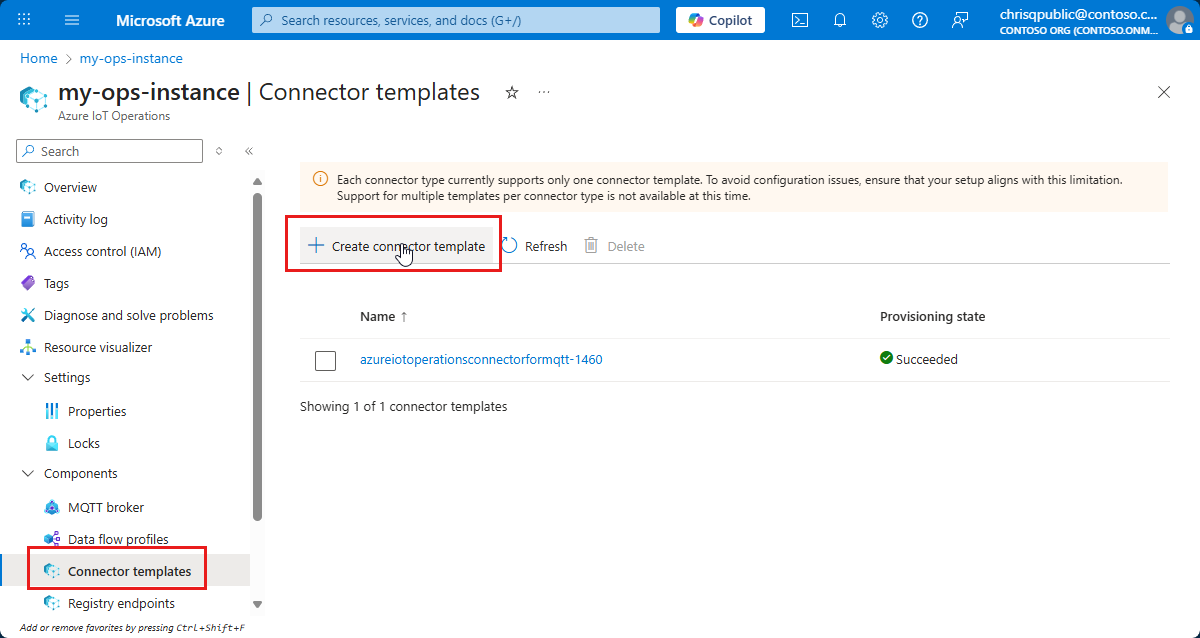Check the azureiotoperationsconnectorformqtt-1460 row checkbox
This screenshot has height=638, width=1200.
tap(325, 360)
